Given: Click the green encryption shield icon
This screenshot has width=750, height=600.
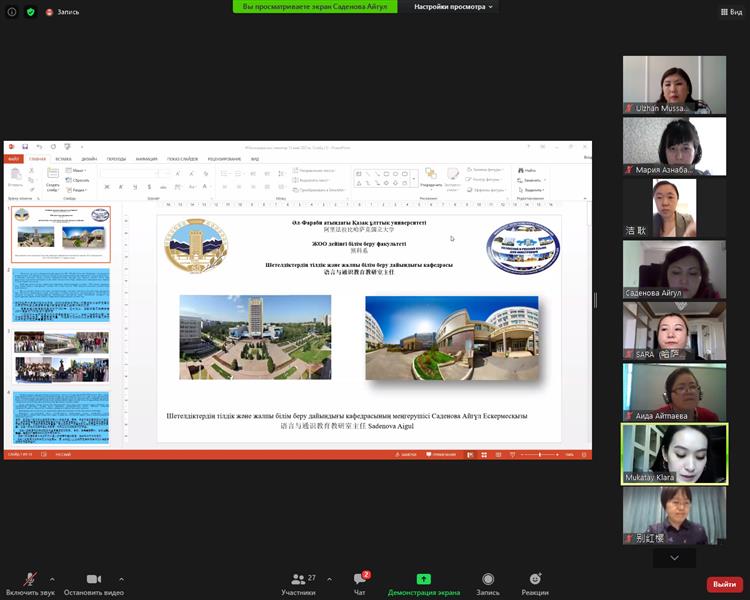Looking at the screenshot, I should (30, 12).
